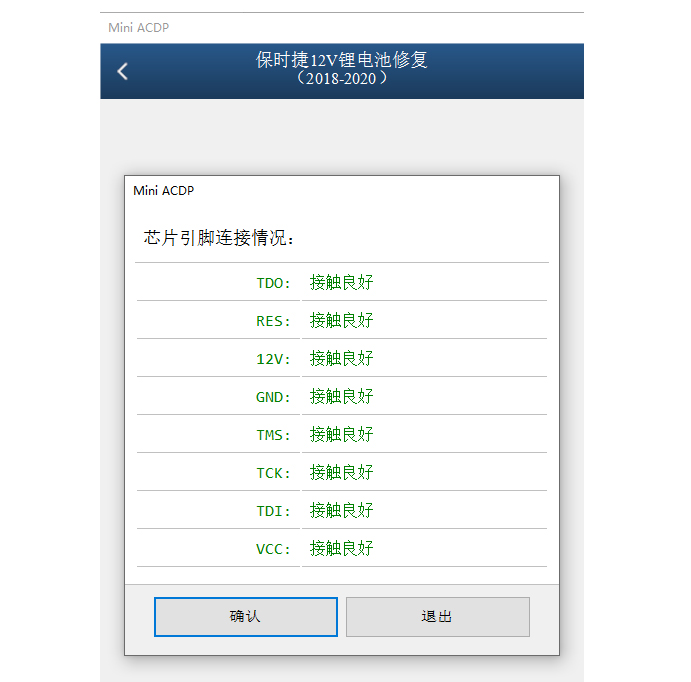
Task: Select the TMS pin label
Action: click(273, 435)
